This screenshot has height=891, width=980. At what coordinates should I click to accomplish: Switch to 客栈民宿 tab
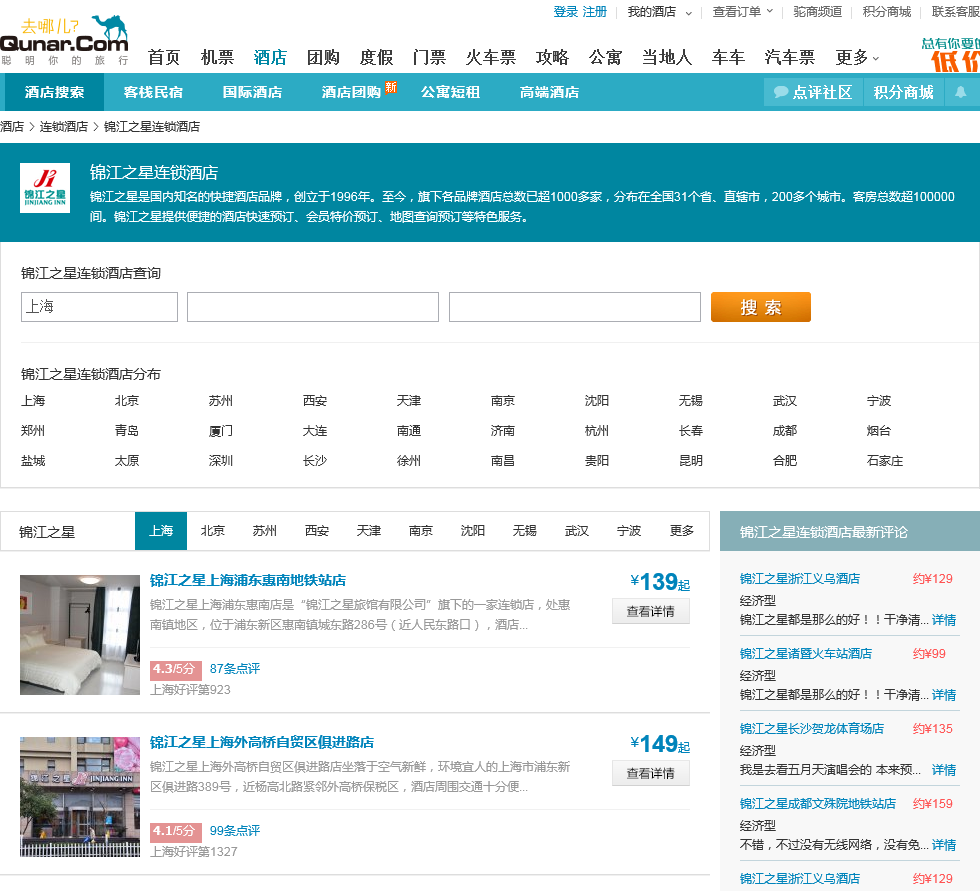point(153,92)
